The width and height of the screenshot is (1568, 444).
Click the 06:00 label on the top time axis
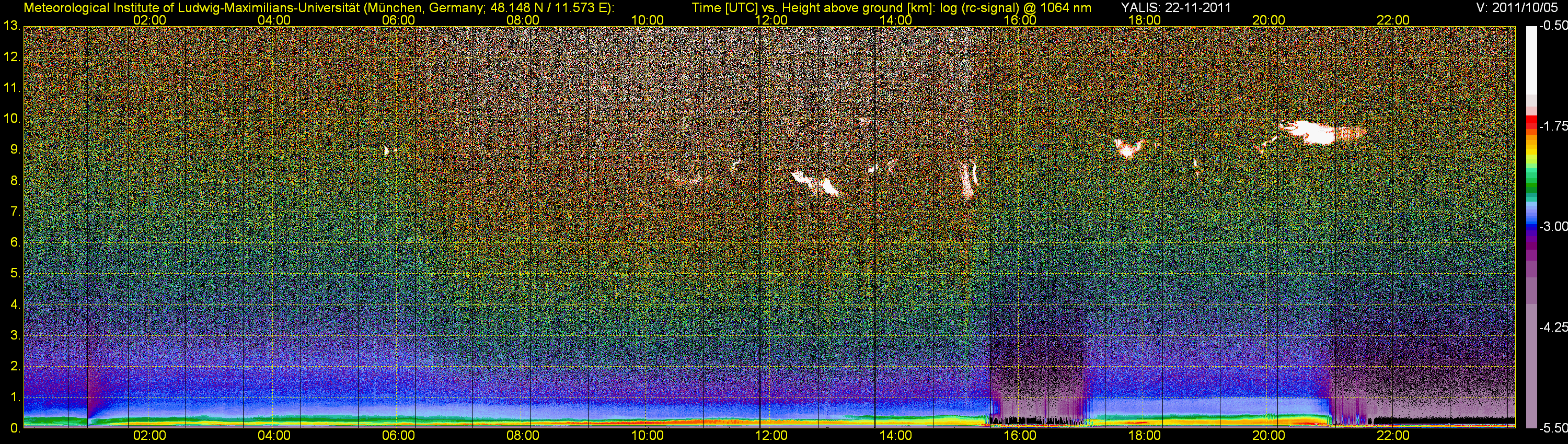(399, 20)
